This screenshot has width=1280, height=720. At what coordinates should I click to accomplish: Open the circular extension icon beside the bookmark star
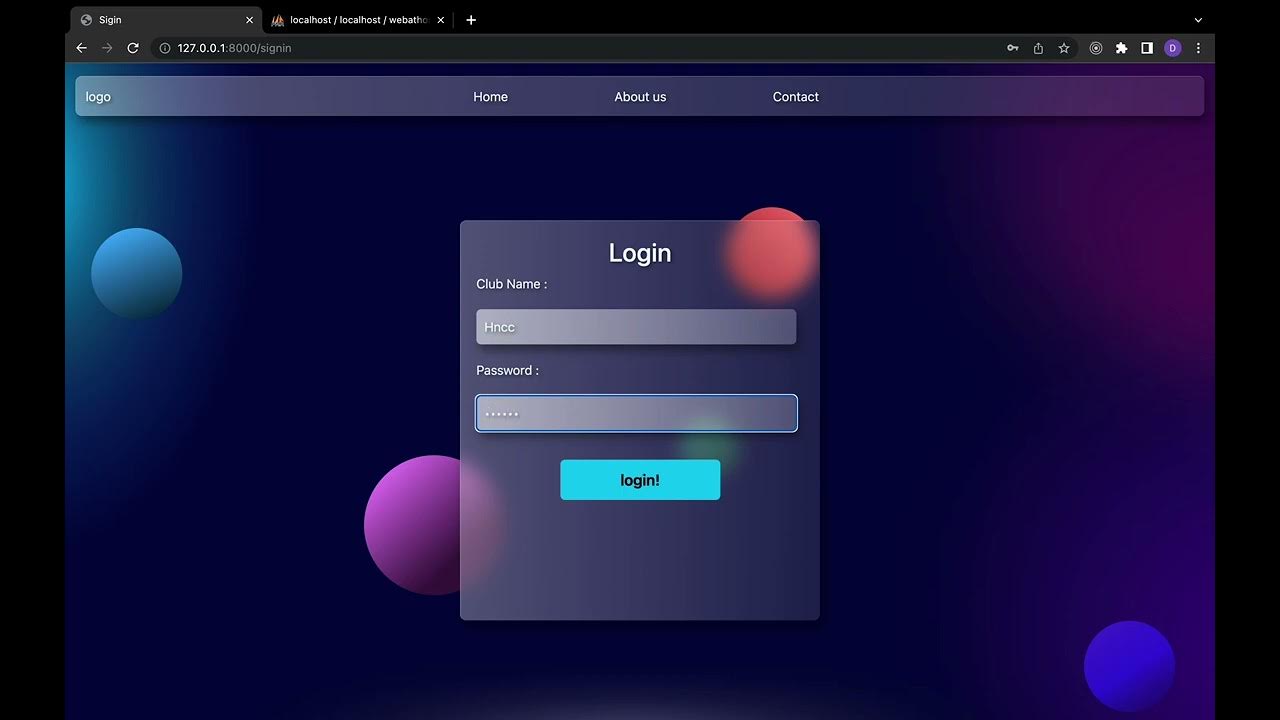point(1096,48)
